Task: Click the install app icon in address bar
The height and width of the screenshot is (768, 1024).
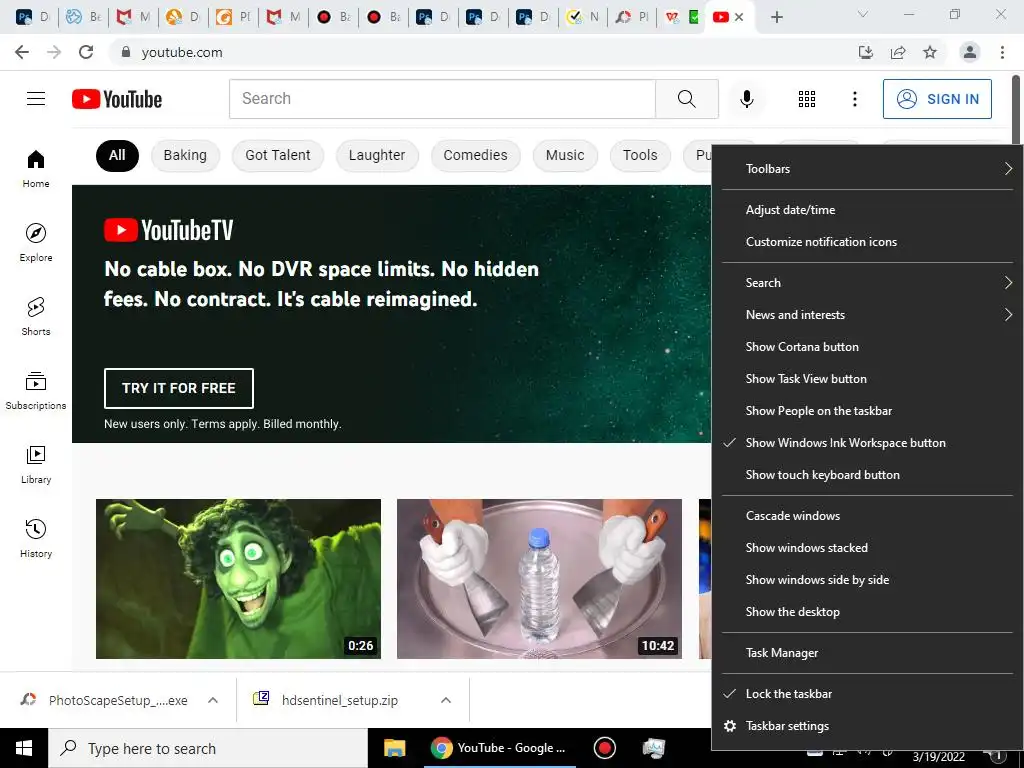Action: 866,52
